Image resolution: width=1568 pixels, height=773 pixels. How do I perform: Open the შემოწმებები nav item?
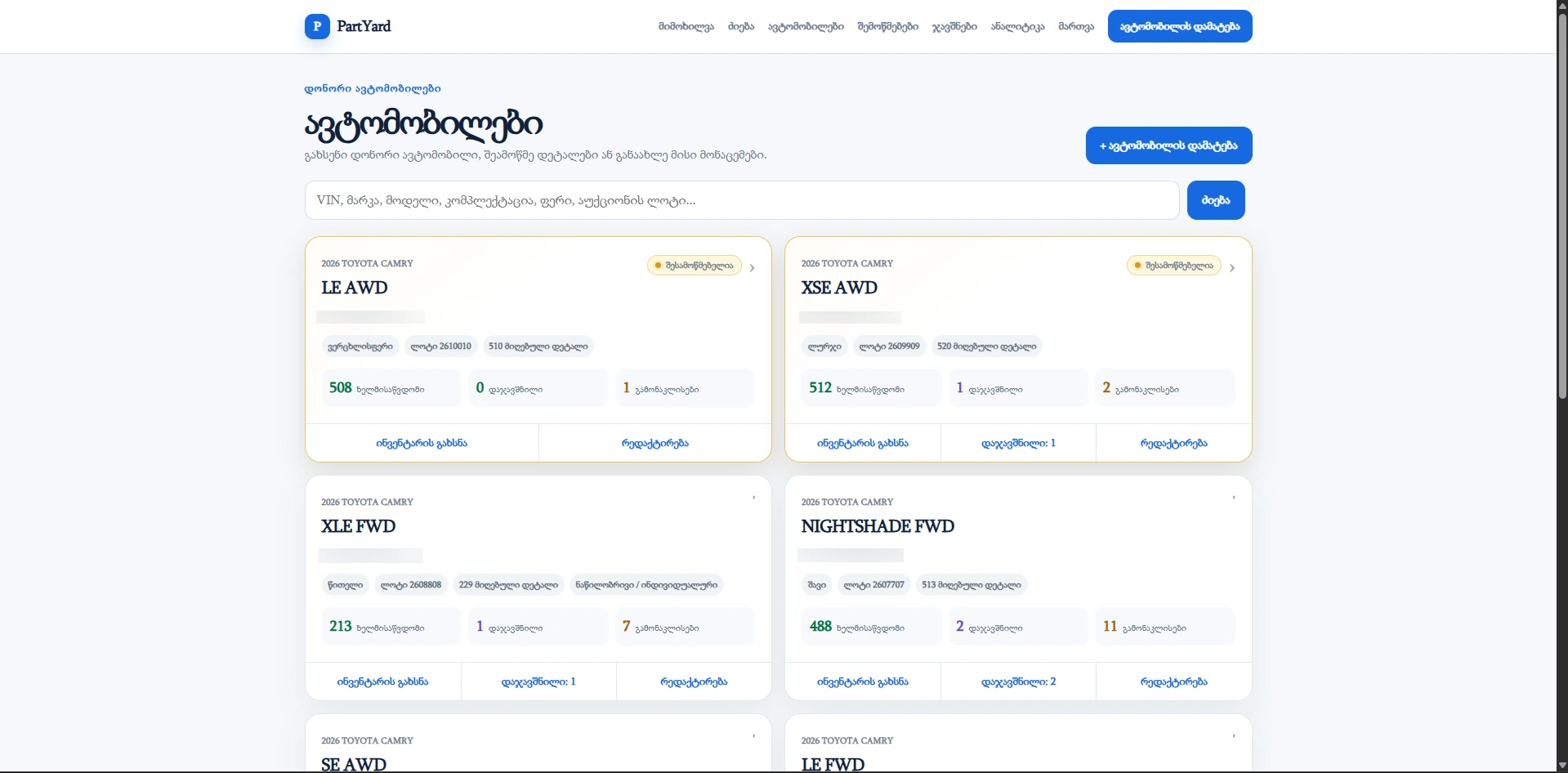[887, 26]
